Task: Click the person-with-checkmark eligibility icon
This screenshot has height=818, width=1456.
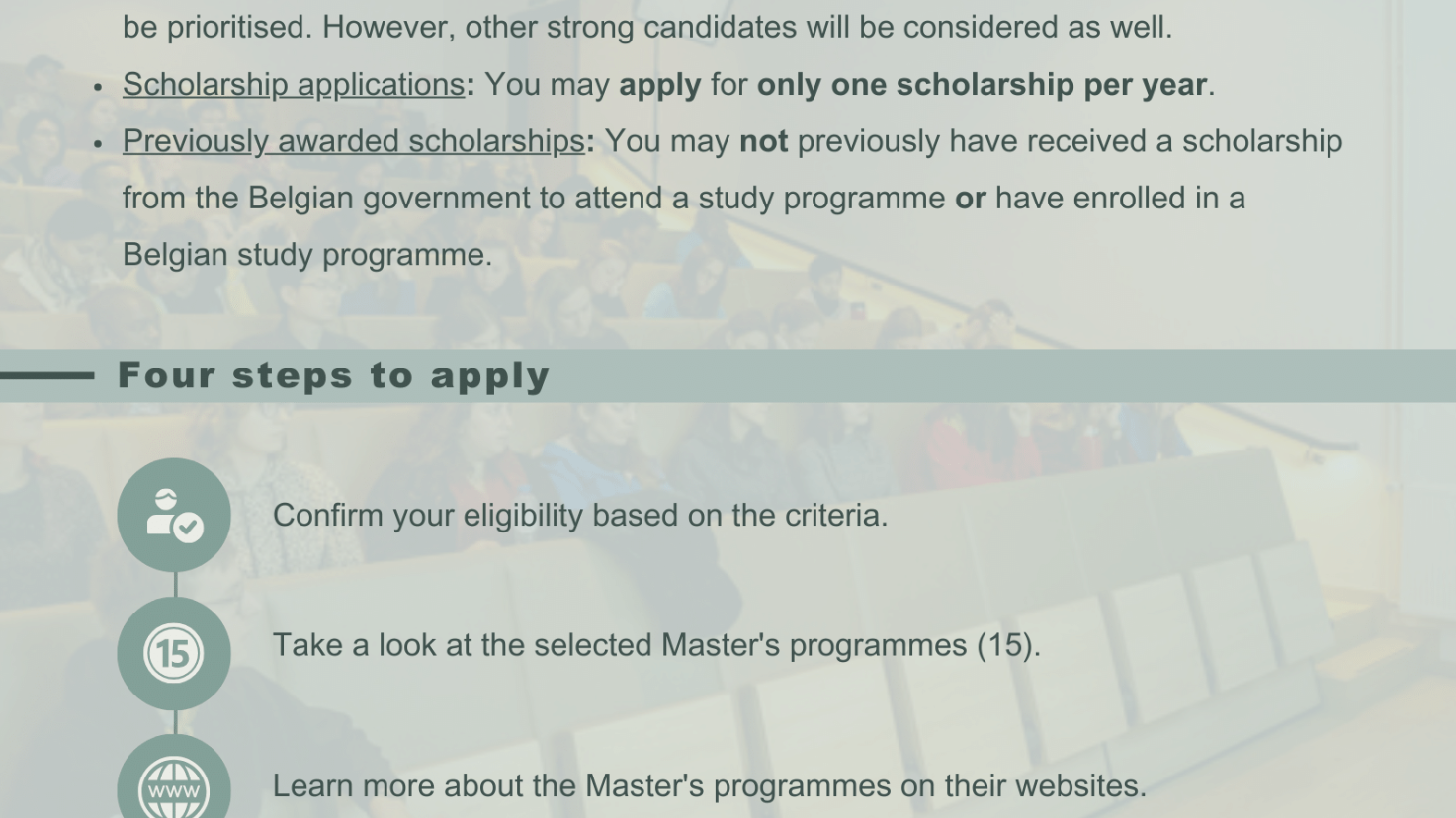Action: [x=174, y=515]
